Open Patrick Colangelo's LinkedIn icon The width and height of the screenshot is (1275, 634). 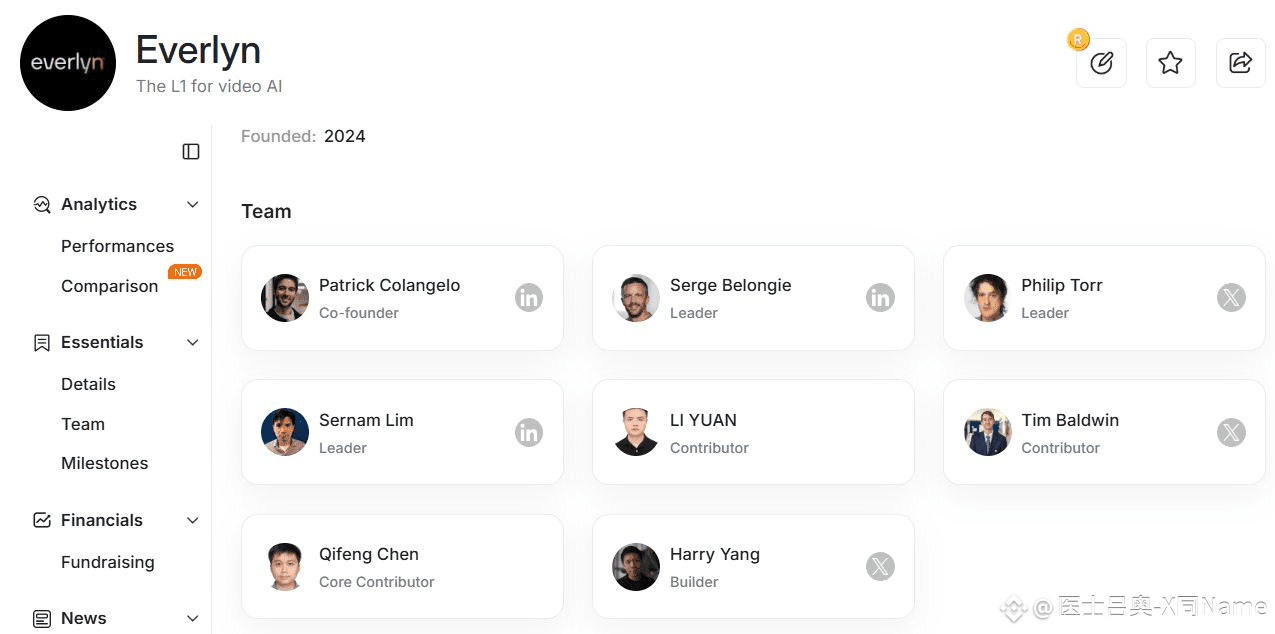tap(529, 298)
